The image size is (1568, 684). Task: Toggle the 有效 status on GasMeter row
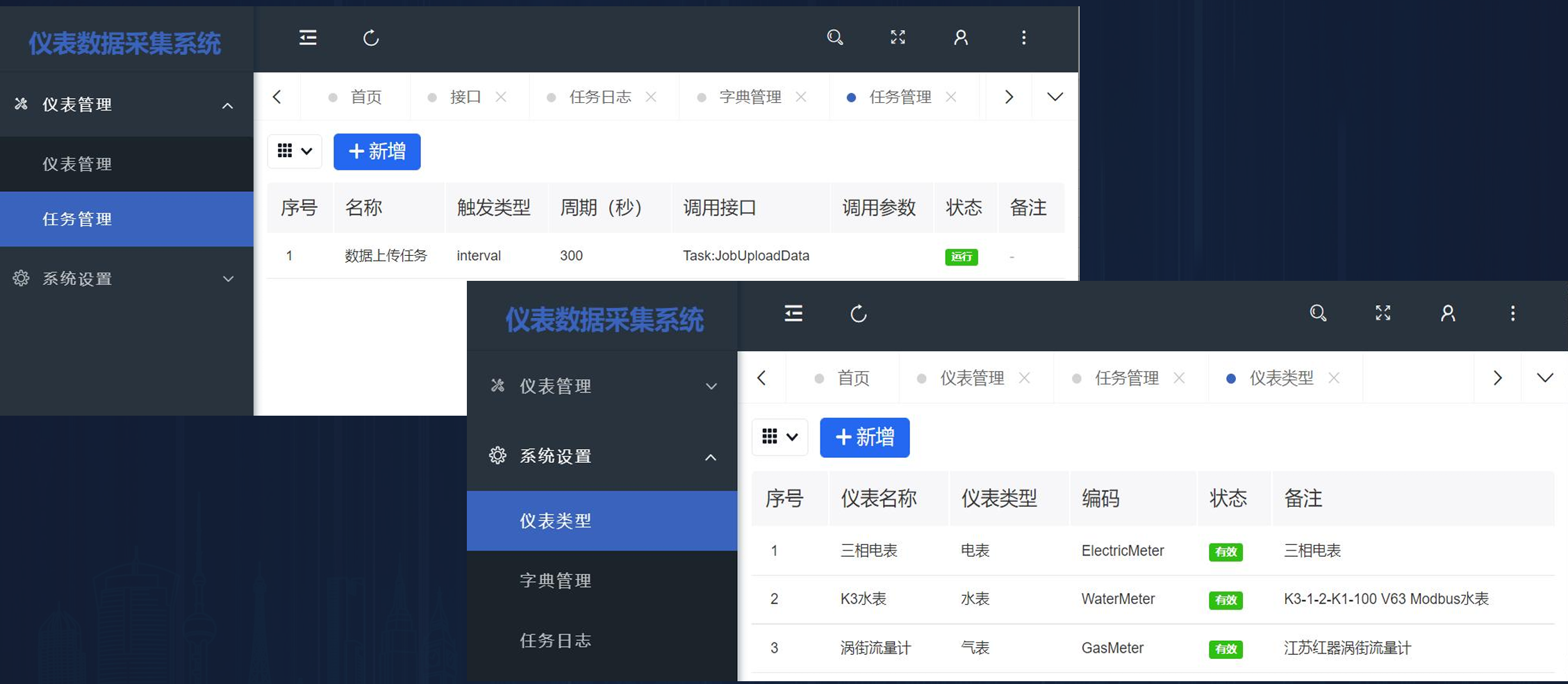coord(1225,649)
